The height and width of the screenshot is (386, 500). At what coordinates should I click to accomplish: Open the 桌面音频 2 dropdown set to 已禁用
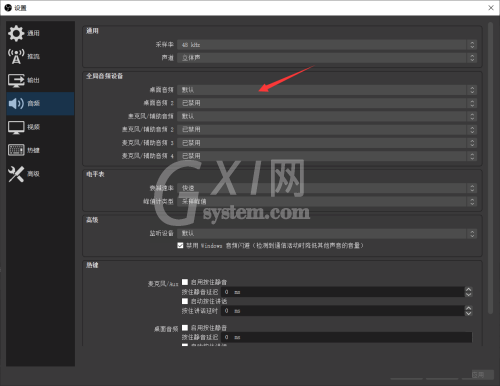point(327,103)
